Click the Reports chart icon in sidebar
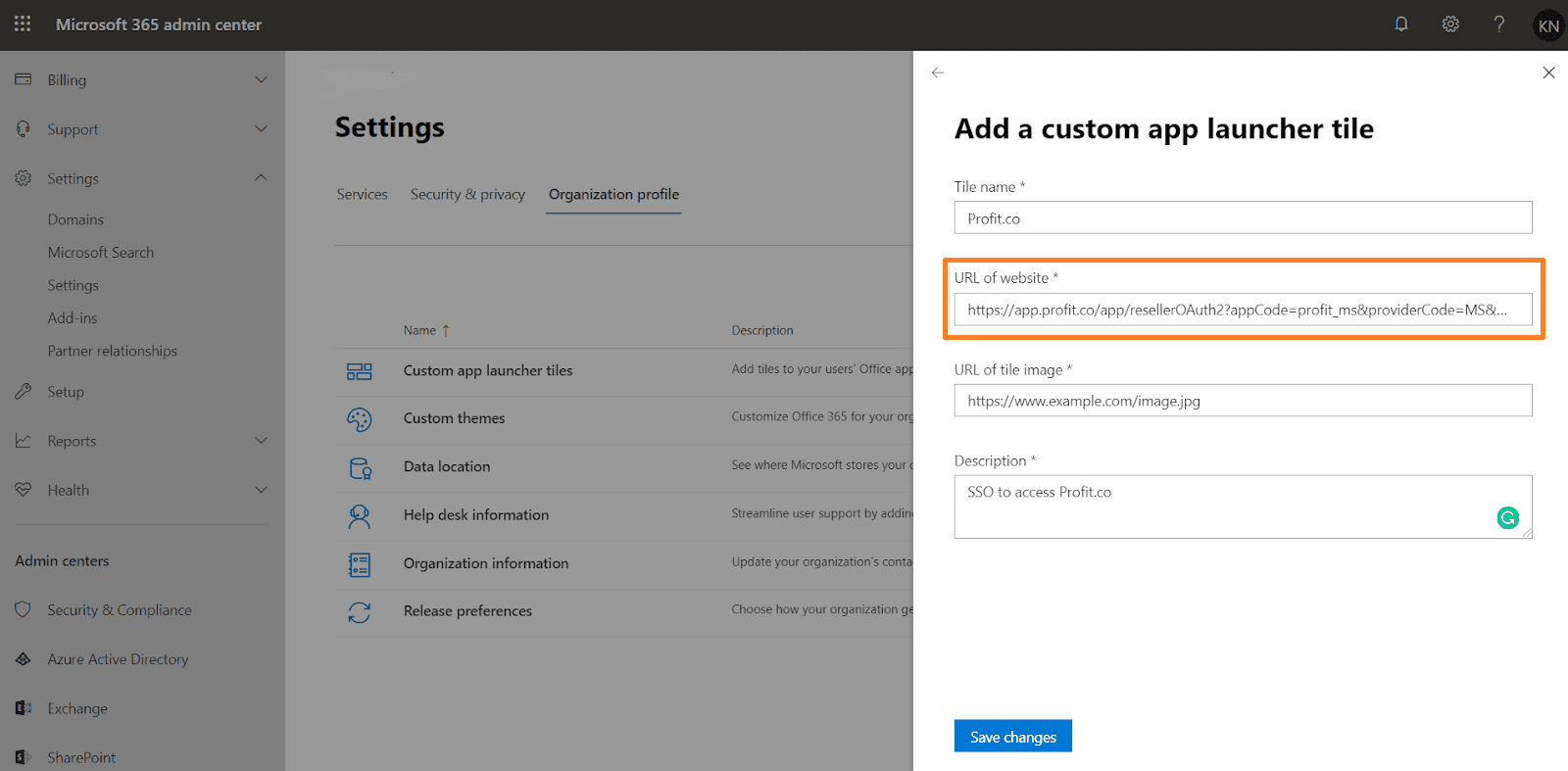This screenshot has width=1568, height=771. coord(24,441)
